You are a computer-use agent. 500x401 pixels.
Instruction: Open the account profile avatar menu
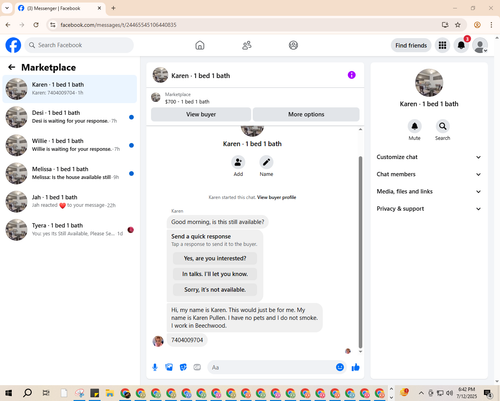click(x=480, y=45)
